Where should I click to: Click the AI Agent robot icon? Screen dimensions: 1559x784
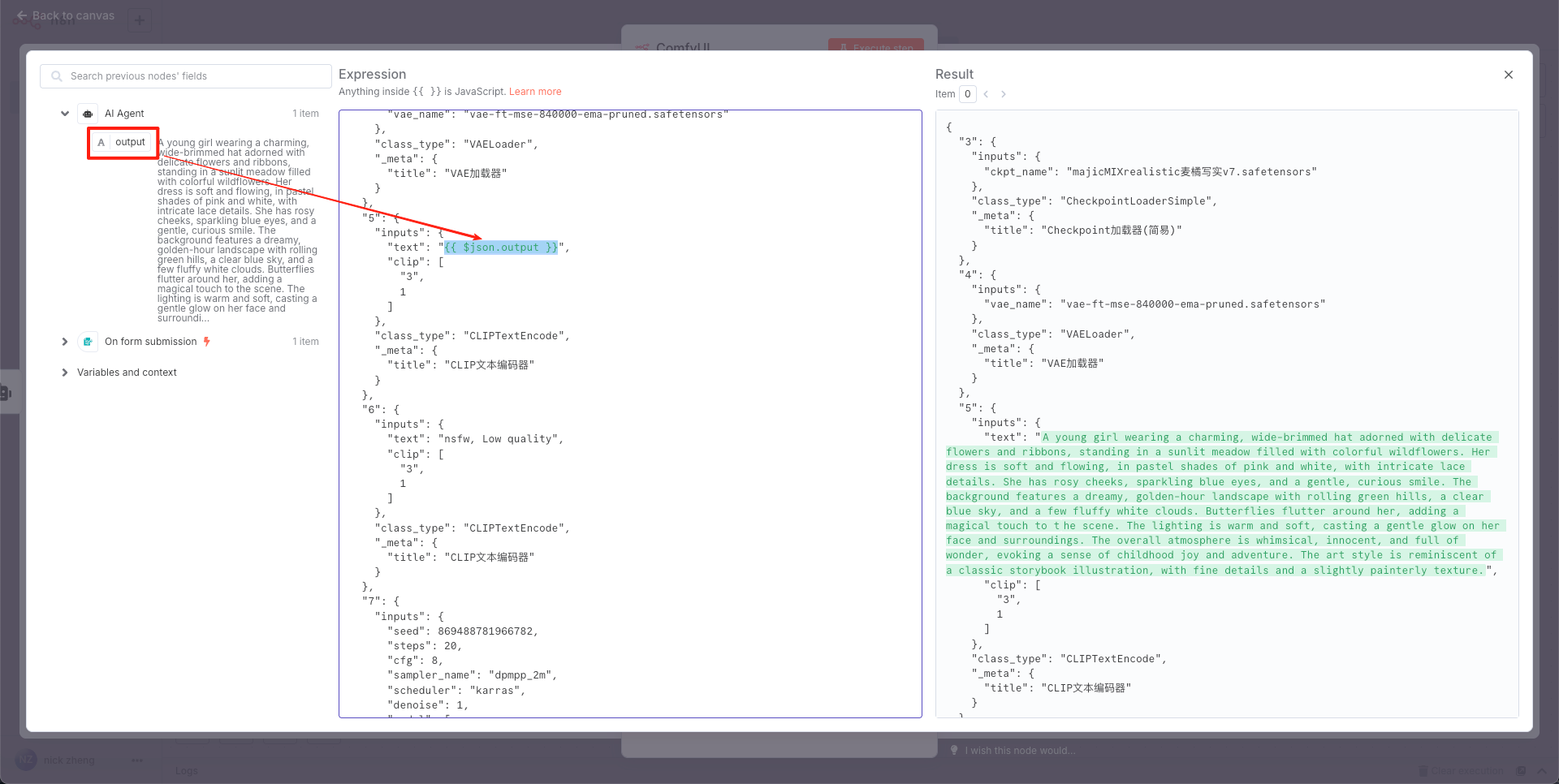pos(88,114)
